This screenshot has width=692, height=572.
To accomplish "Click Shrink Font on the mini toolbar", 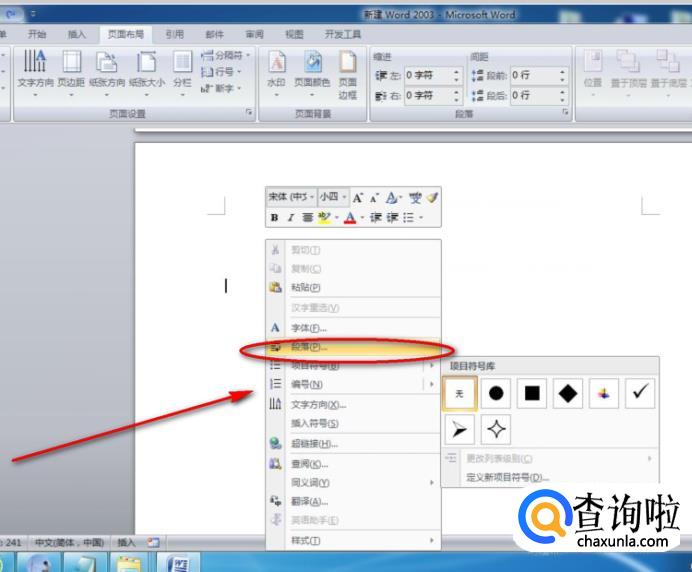I will point(374,199).
